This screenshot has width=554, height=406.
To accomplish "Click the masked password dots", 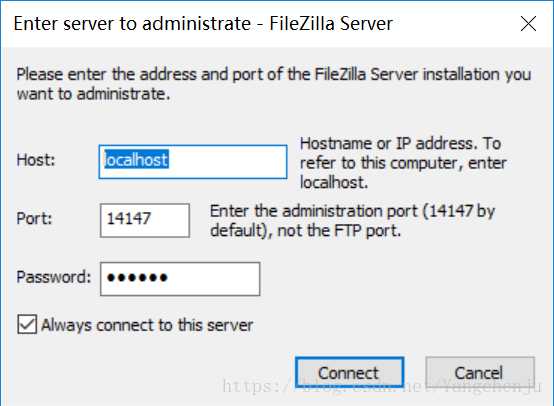I will (137, 278).
